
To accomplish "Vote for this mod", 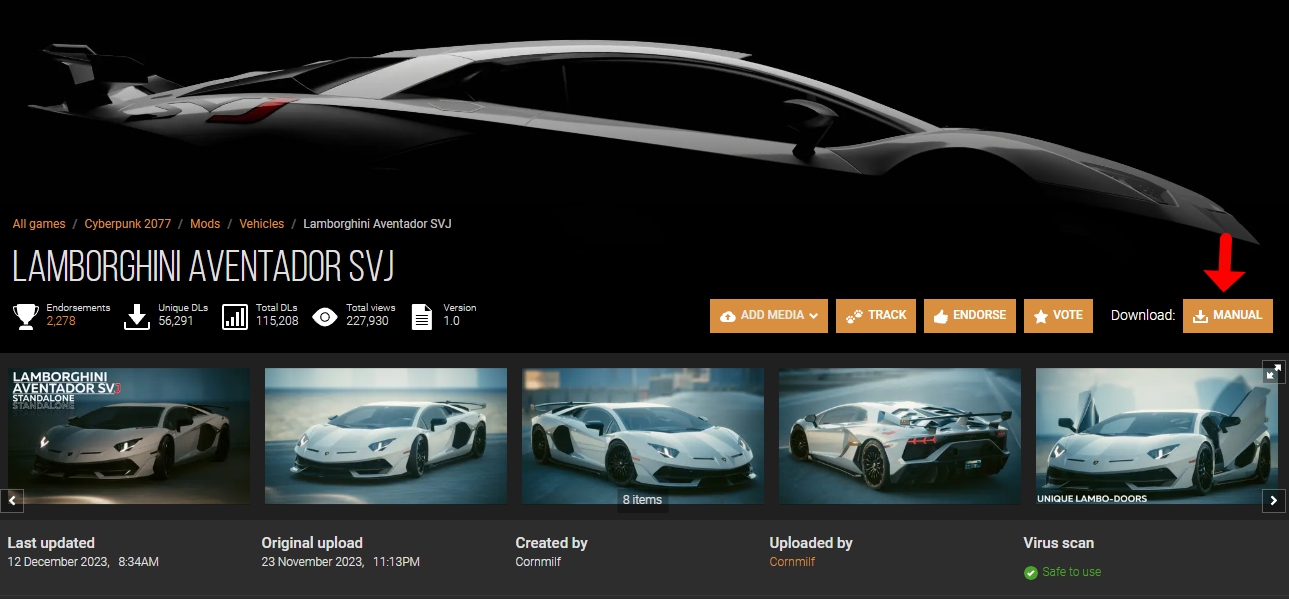I will [1058, 316].
